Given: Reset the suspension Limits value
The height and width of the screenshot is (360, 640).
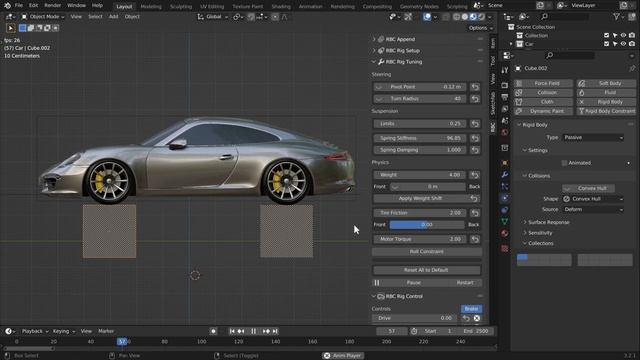Looking at the screenshot, I should (475, 124).
